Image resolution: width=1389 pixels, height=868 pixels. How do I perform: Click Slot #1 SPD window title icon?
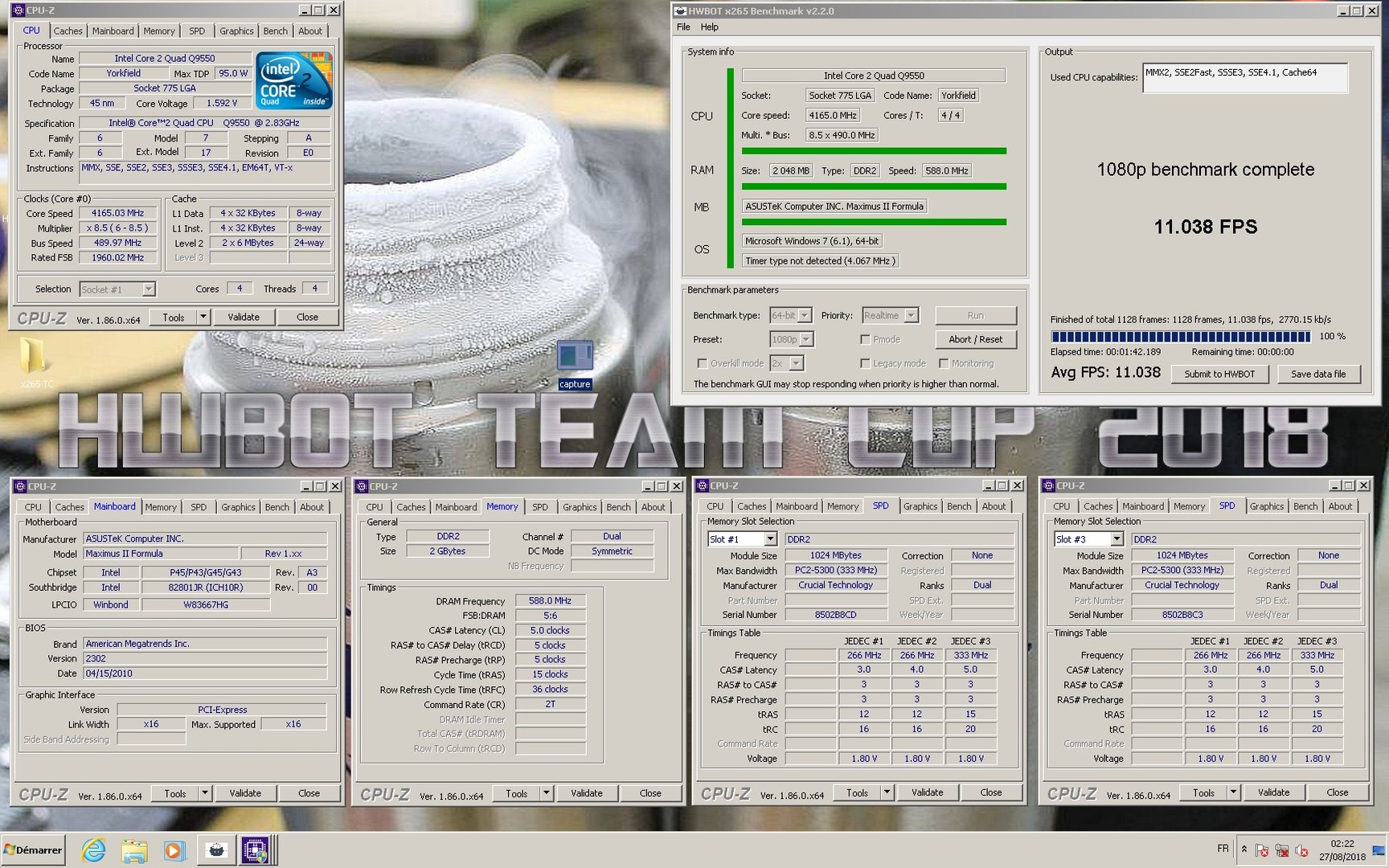click(703, 485)
